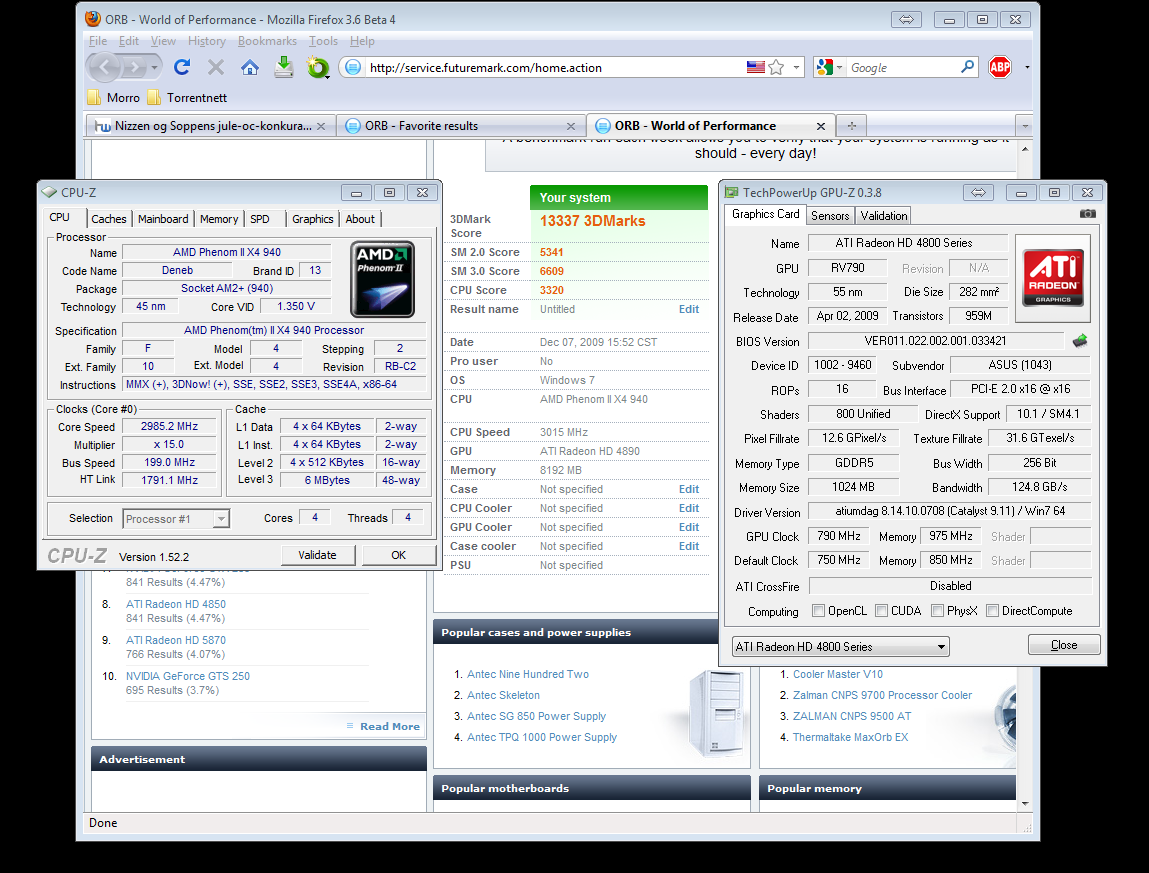Enable the PhysX checkbox
The width and height of the screenshot is (1149, 873).
coord(937,611)
